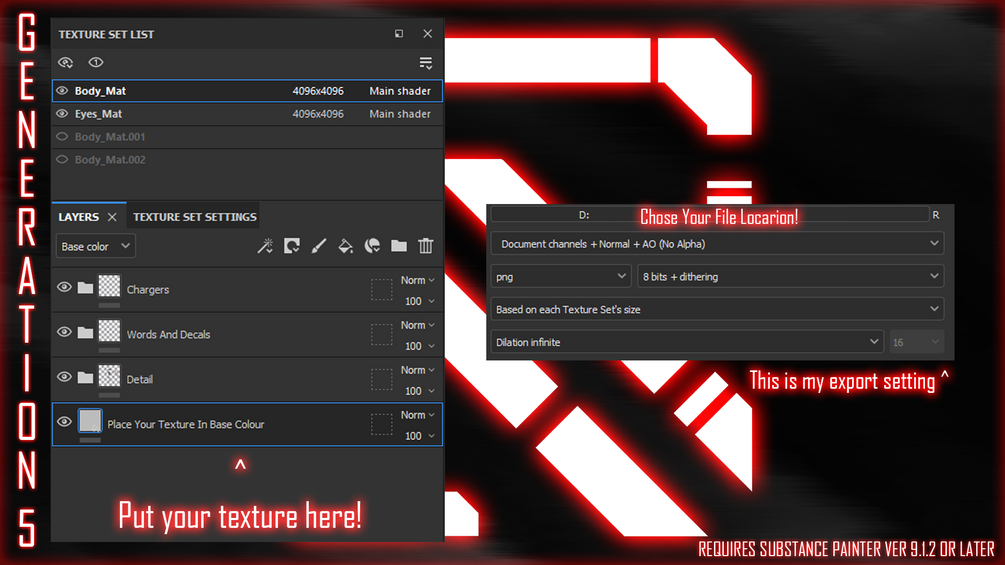This screenshot has height=565, width=1005.
Task: Select the Words And Decals layer group
Action: pos(247,335)
